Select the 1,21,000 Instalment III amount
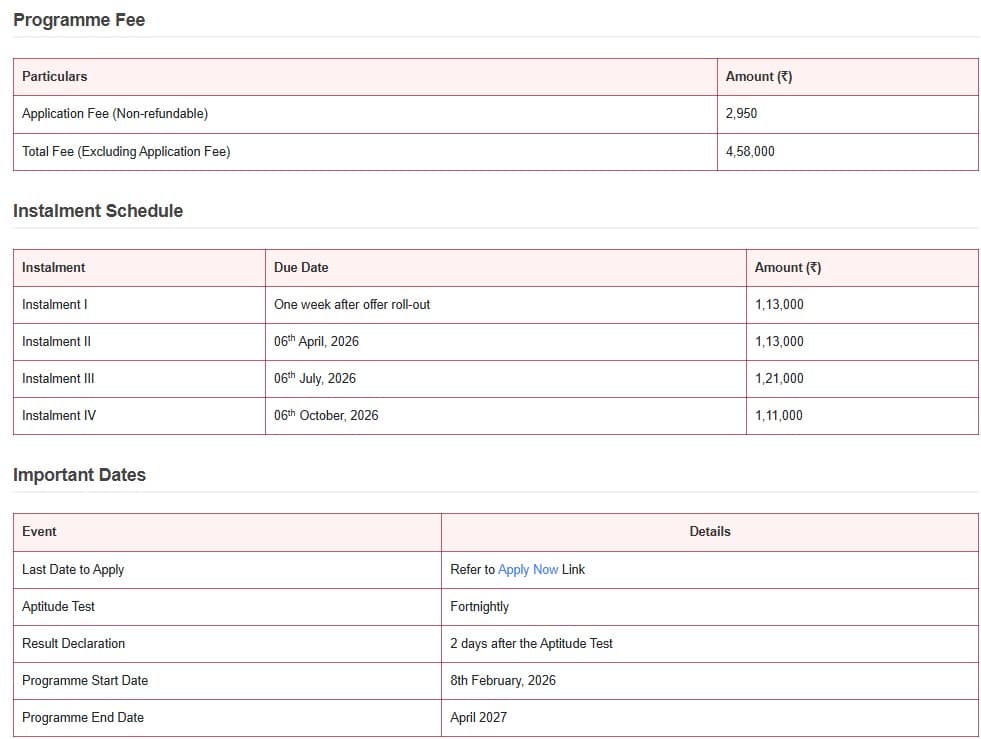The width and height of the screenshot is (981, 739). [779, 379]
